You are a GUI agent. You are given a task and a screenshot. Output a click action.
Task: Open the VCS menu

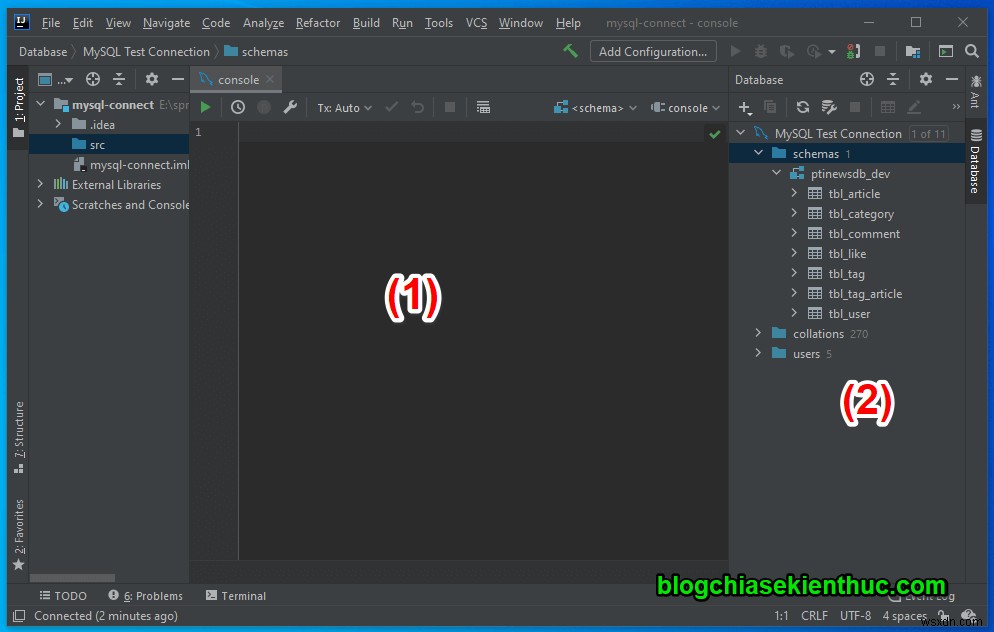pyautogui.click(x=476, y=23)
